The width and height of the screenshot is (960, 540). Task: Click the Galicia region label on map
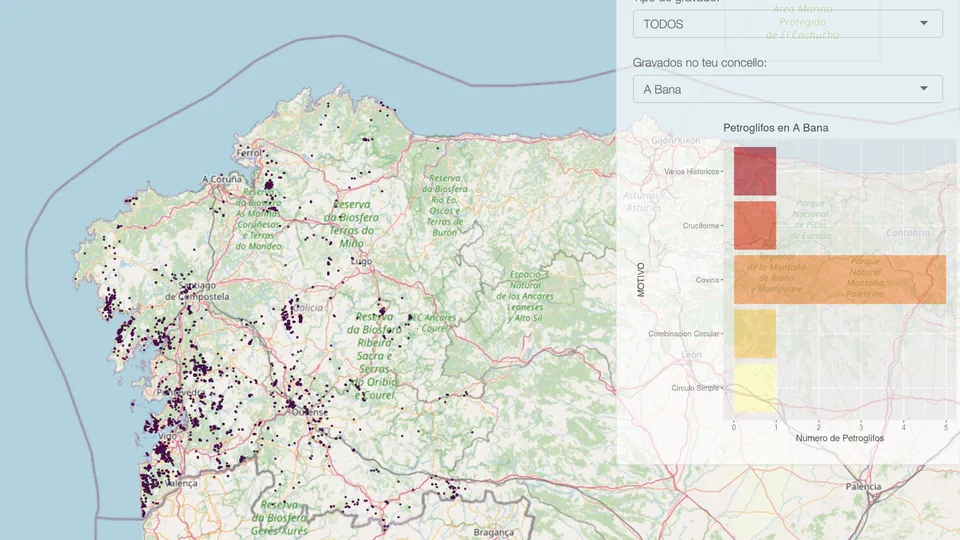tap(308, 307)
